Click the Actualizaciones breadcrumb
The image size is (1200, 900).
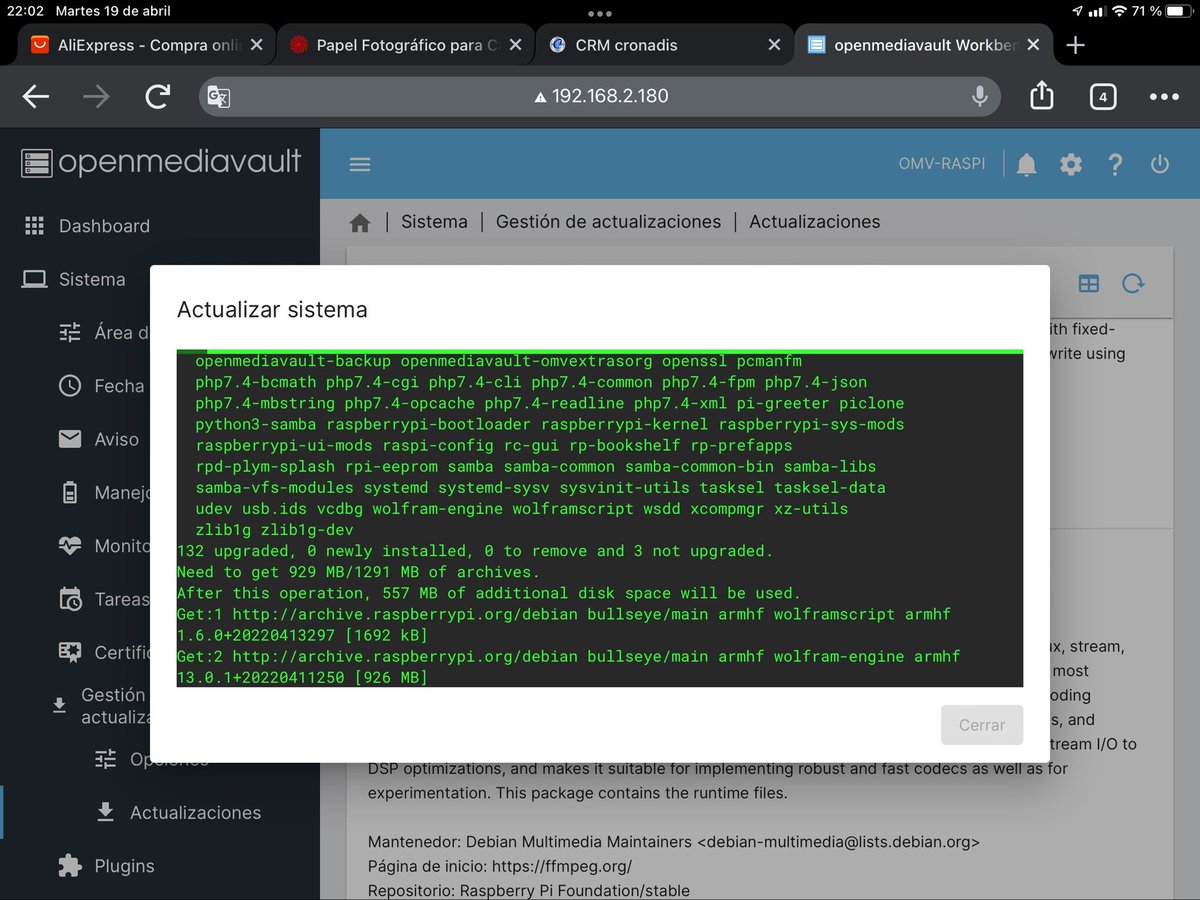click(x=815, y=222)
